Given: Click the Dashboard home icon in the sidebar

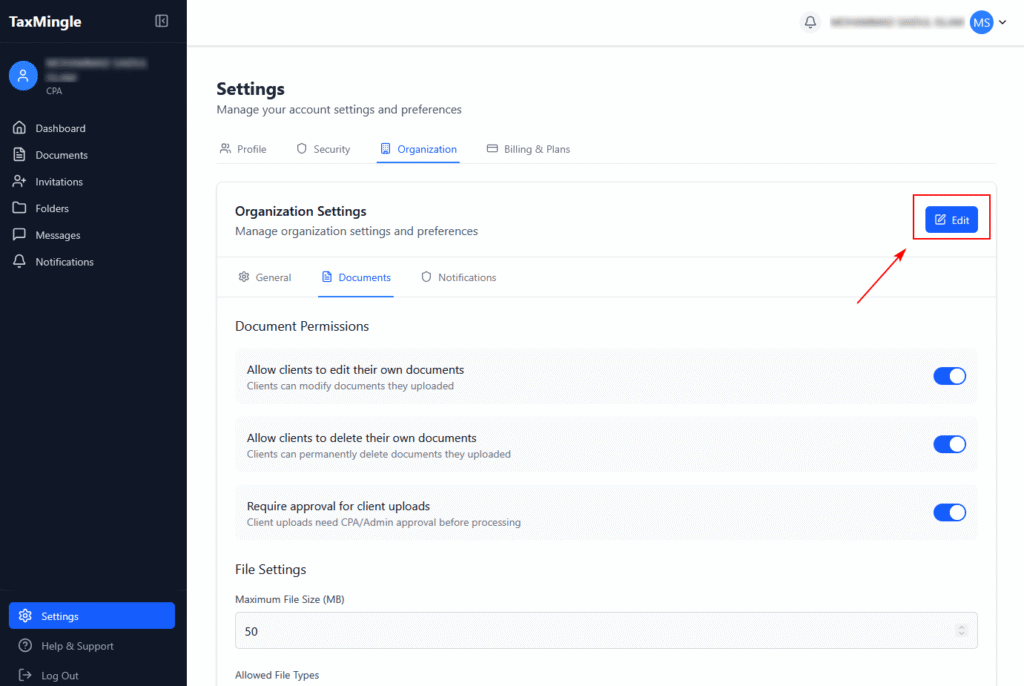Looking at the screenshot, I should (19, 128).
